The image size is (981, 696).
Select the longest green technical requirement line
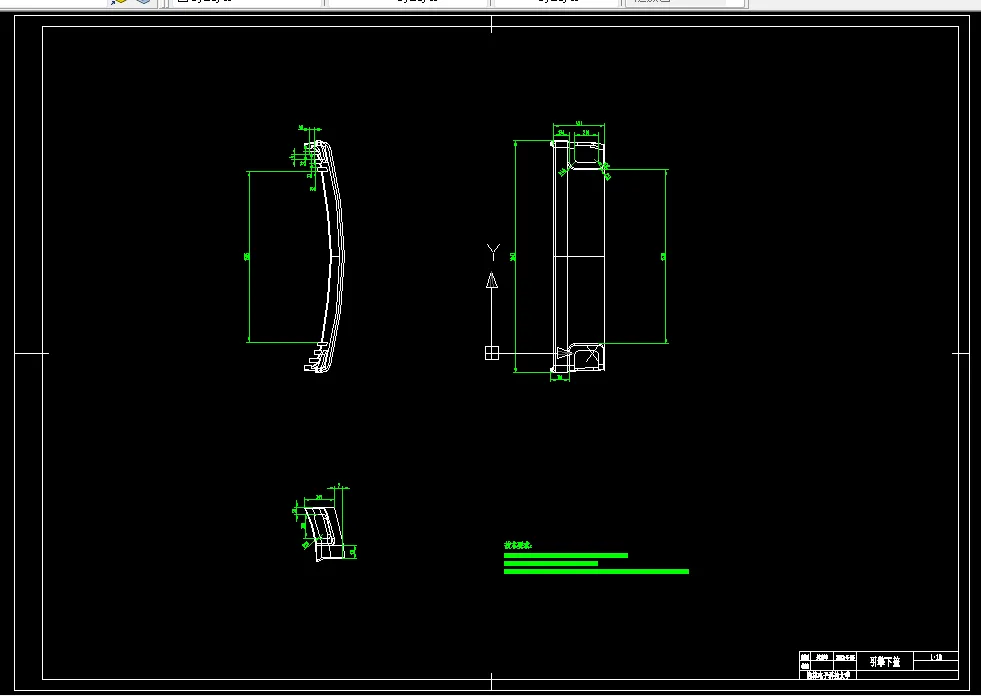coord(596,571)
